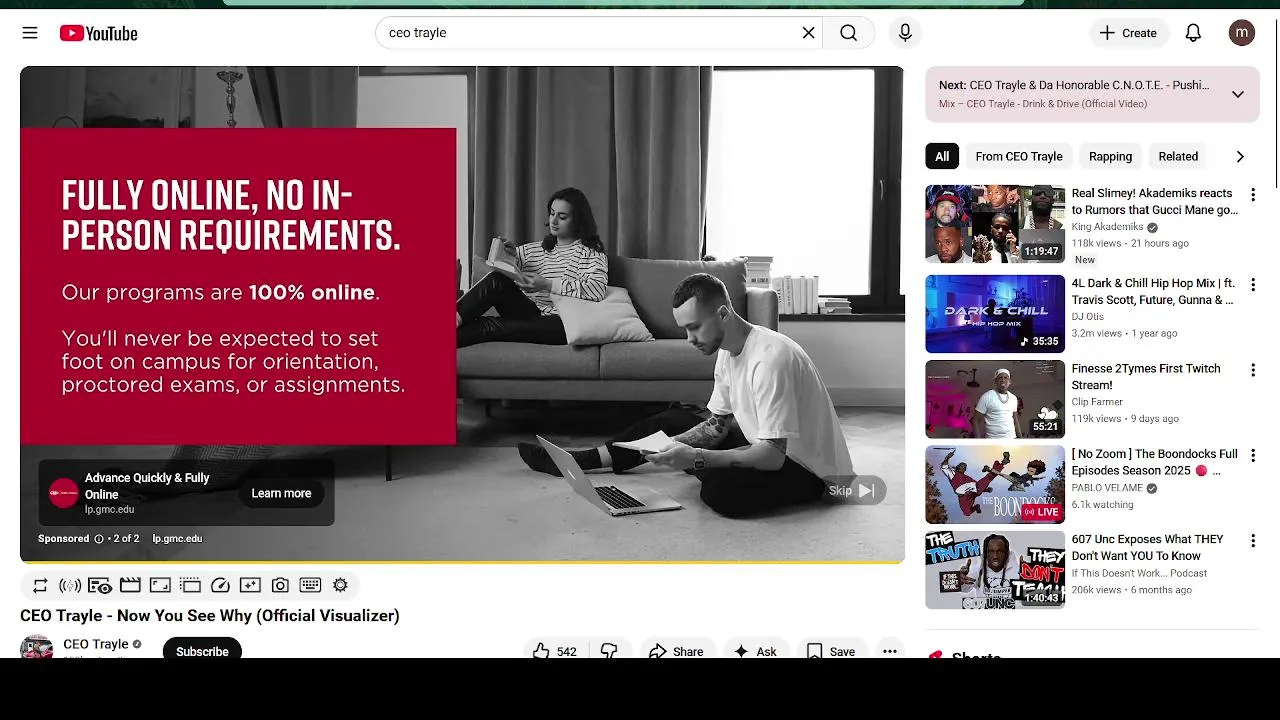Open the playback speed gauge icon
The height and width of the screenshot is (720, 1280).
(221, 585)
